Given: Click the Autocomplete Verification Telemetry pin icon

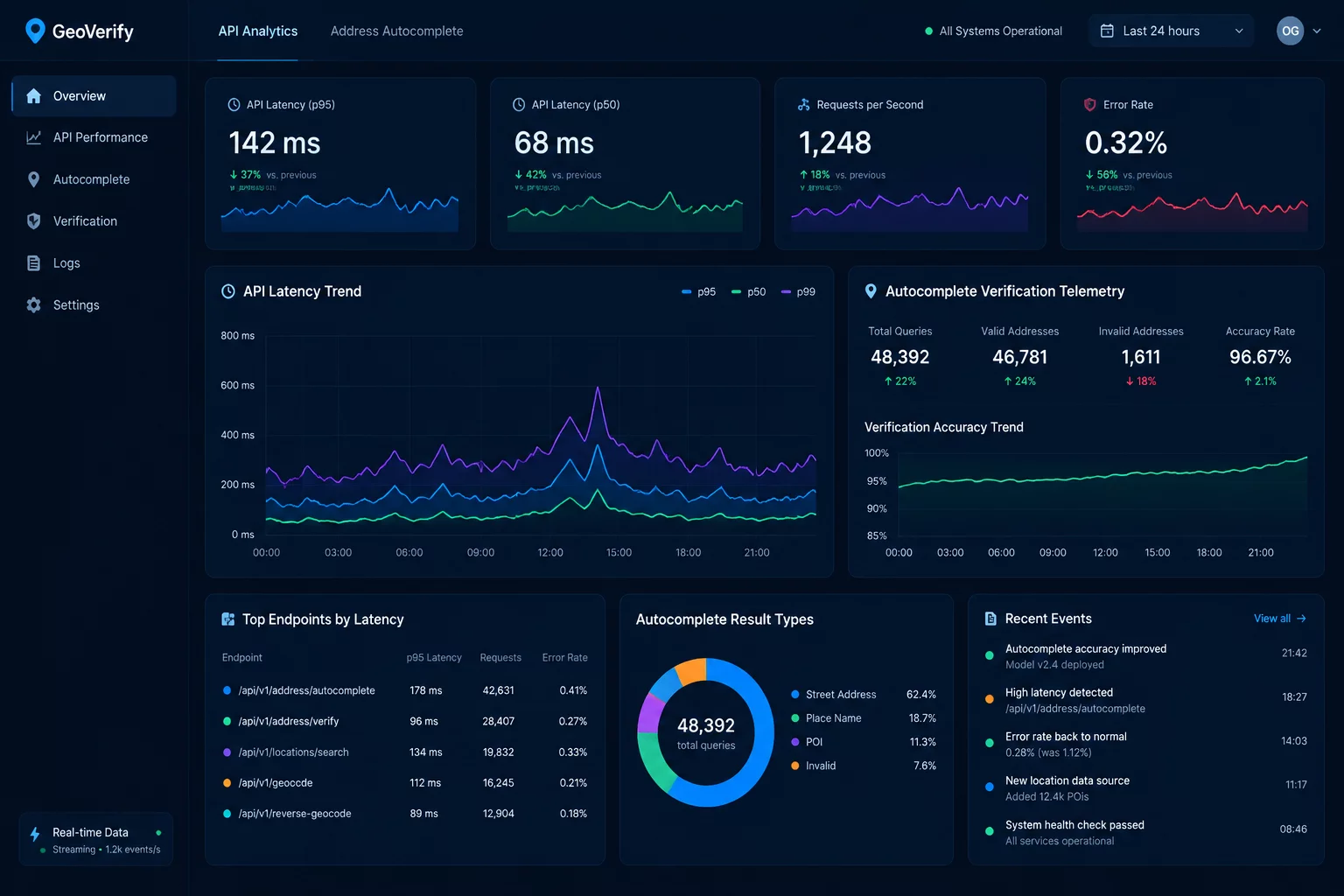Looking at the screenshot, I should [871, 291].
